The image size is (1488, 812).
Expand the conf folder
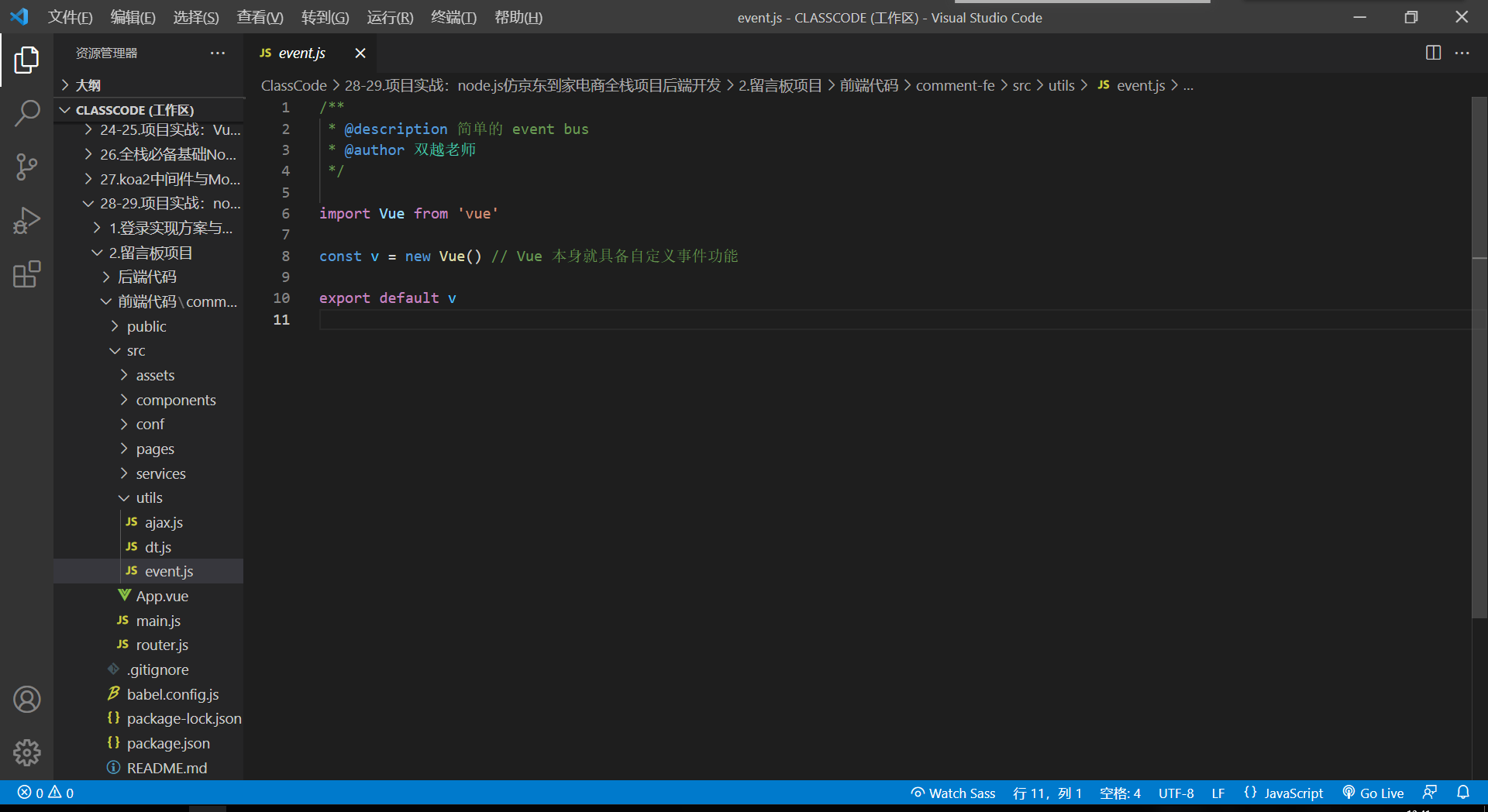pyautogui.click(x=150, y=424)
